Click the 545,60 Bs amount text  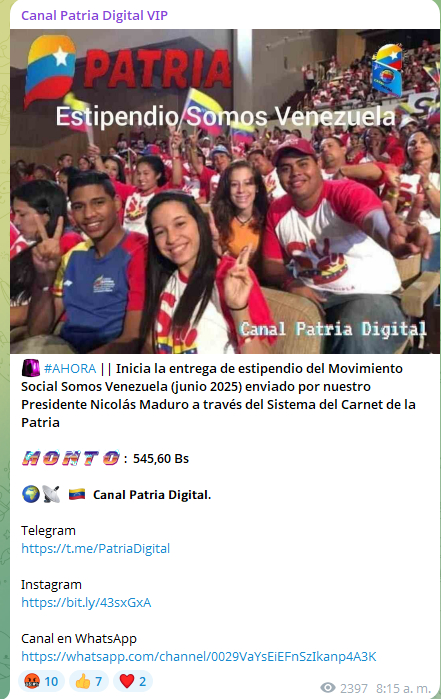[161, 458]
